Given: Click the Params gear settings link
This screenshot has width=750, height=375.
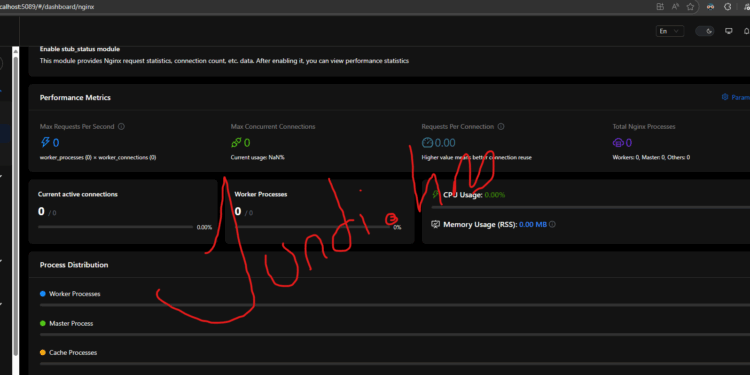Looking at the screenshot, I should (736, 97).
